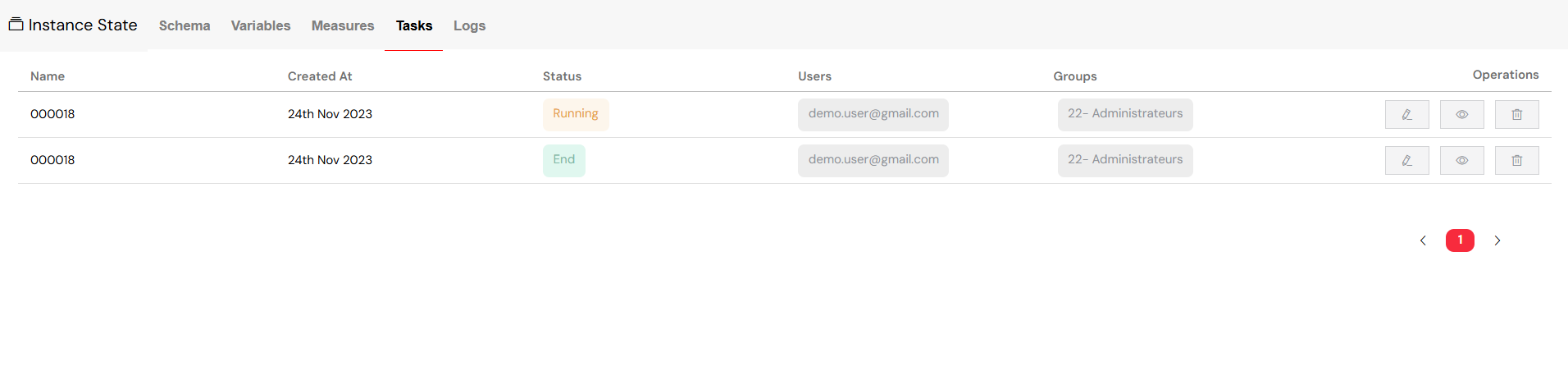
Task: Switch to the Schema tab
Action: (185, 25)
